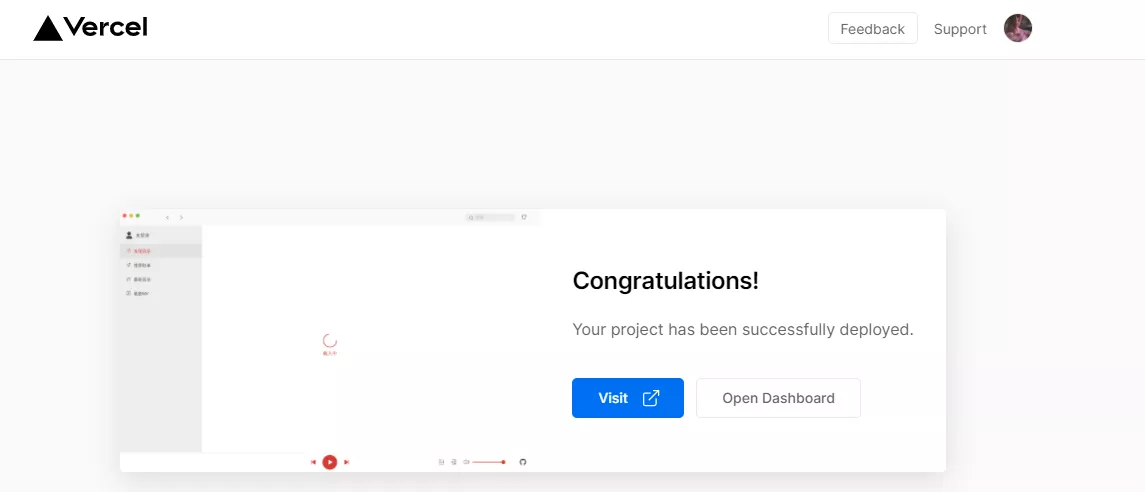Click the blue Visit button
This screenshot has width=1145, height=492.
(628, 398)
